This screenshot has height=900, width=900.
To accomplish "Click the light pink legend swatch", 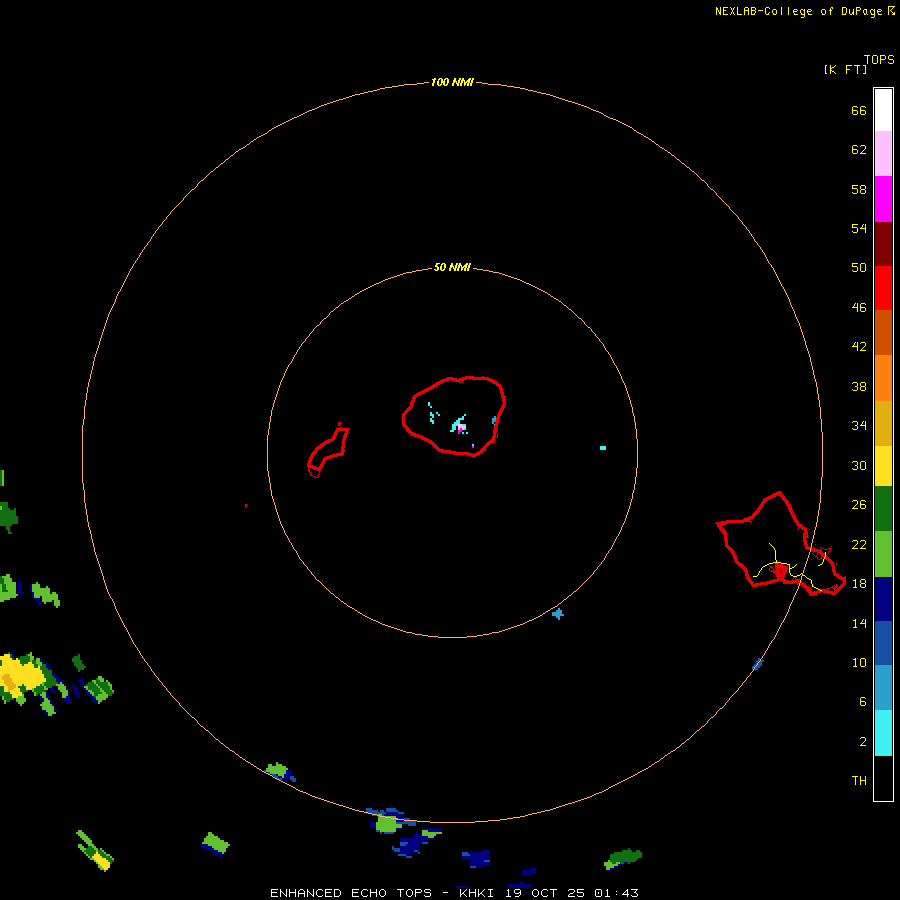I will tap(883, 154).
